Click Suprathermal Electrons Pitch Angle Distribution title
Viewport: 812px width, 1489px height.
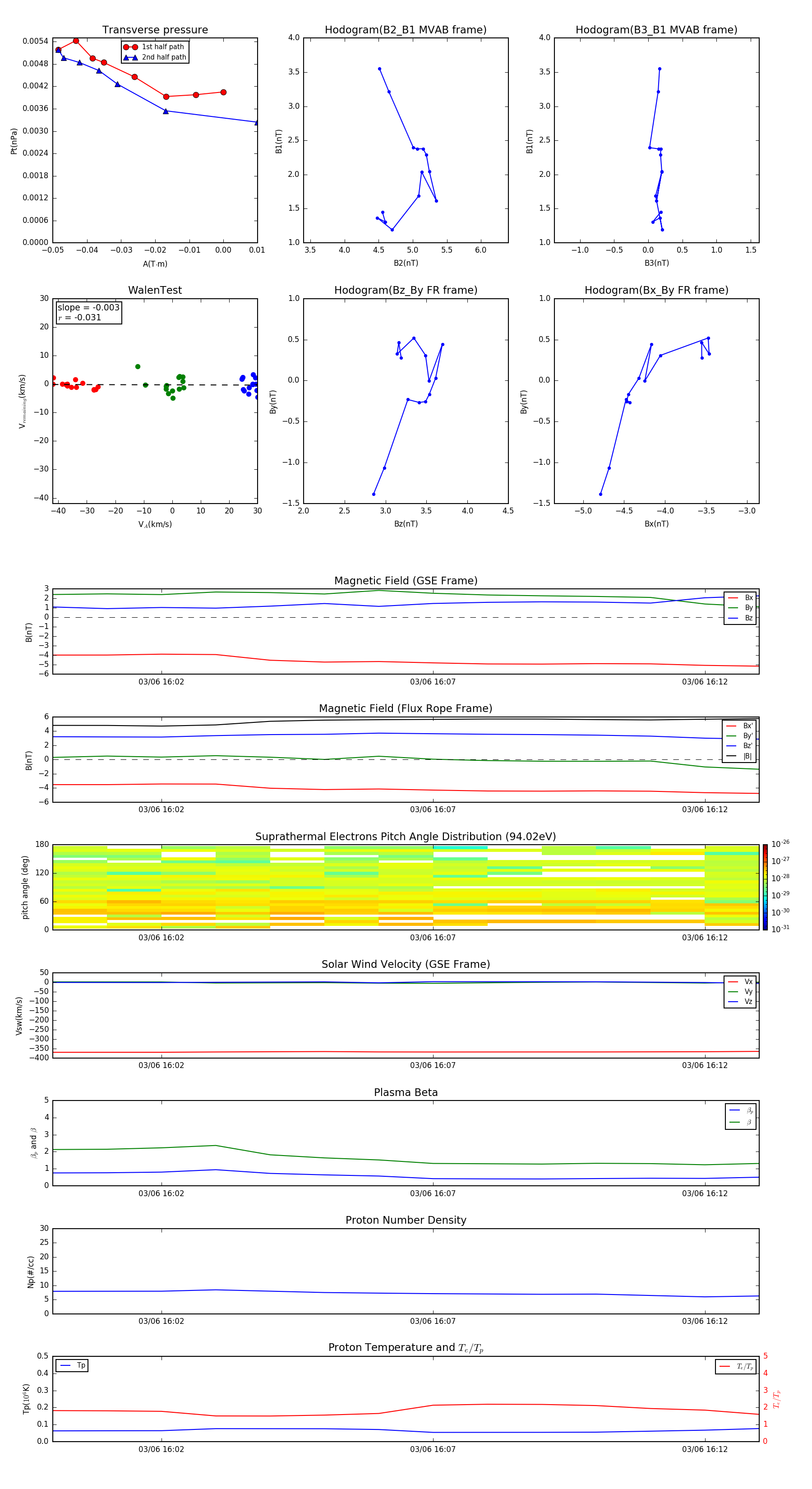coord(406,837)
